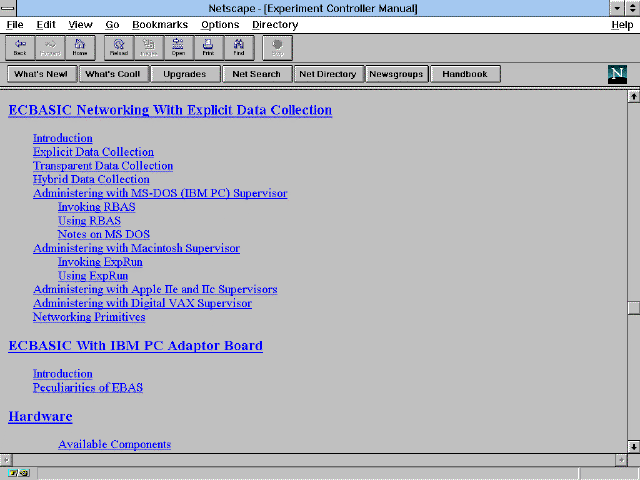Open the Help menu

(x=622, y=25)
